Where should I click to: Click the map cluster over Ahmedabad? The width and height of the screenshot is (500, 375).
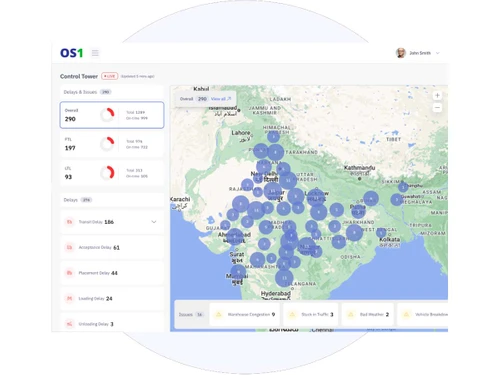235,237
